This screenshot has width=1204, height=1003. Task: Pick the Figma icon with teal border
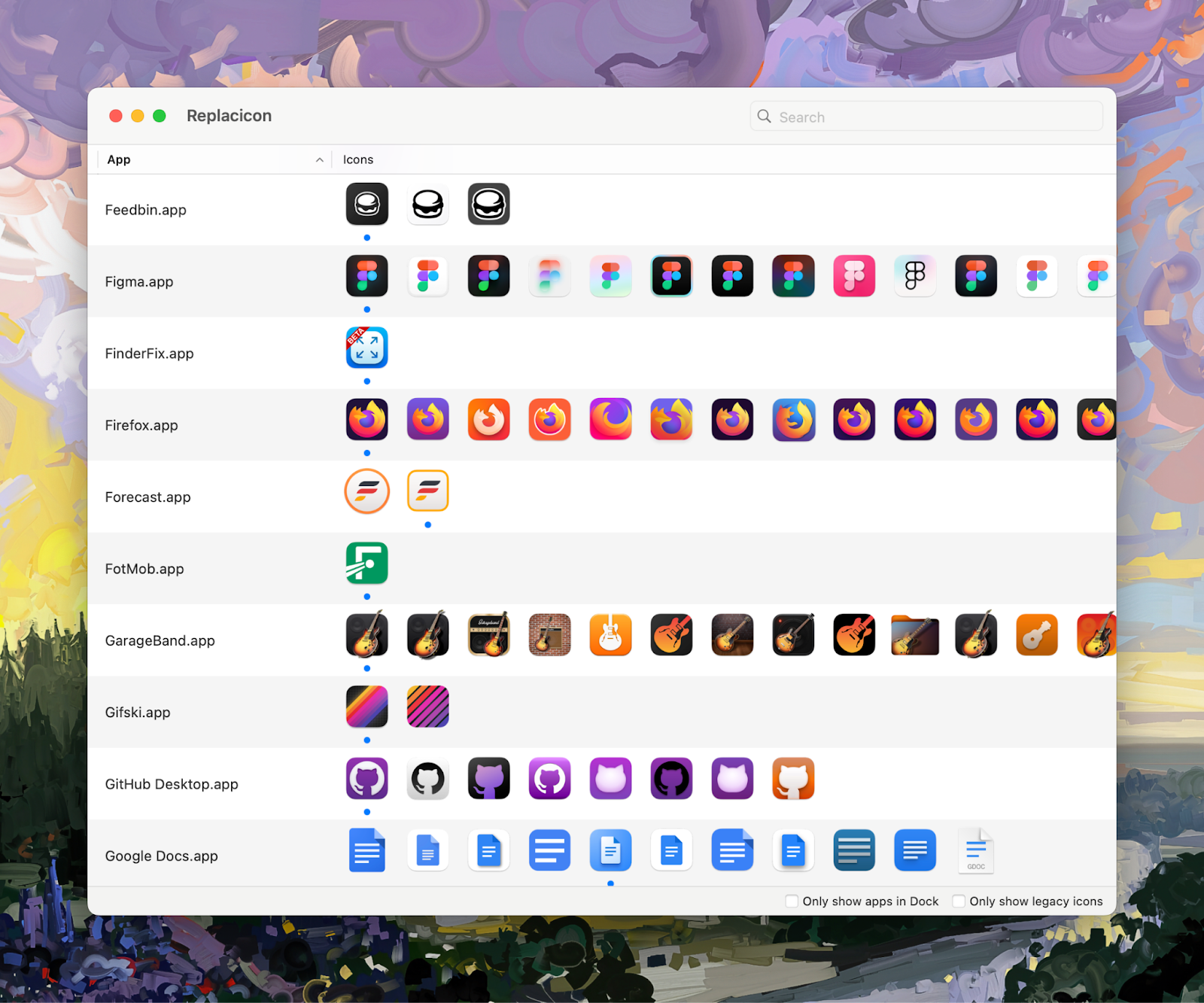click(x=671, y=275)
